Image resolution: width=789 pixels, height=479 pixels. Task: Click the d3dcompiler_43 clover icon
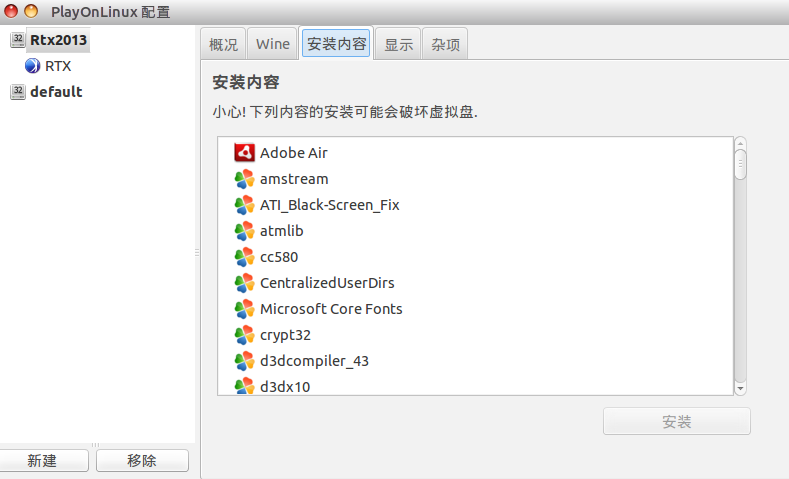point(245,361)
